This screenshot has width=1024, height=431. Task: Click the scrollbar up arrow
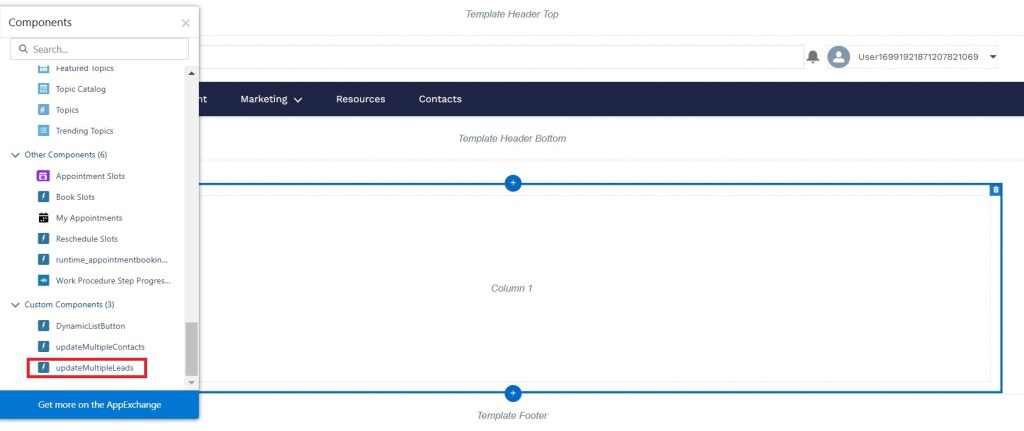191,73
